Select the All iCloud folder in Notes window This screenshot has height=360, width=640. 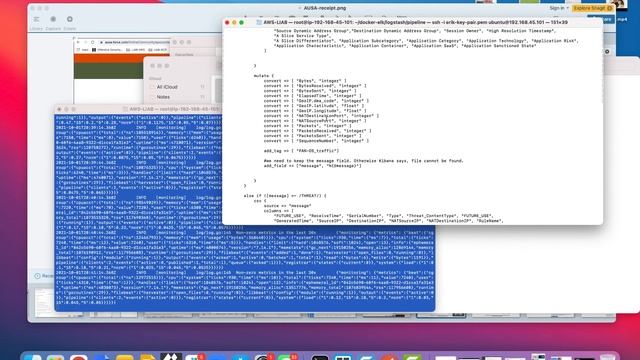176,87
